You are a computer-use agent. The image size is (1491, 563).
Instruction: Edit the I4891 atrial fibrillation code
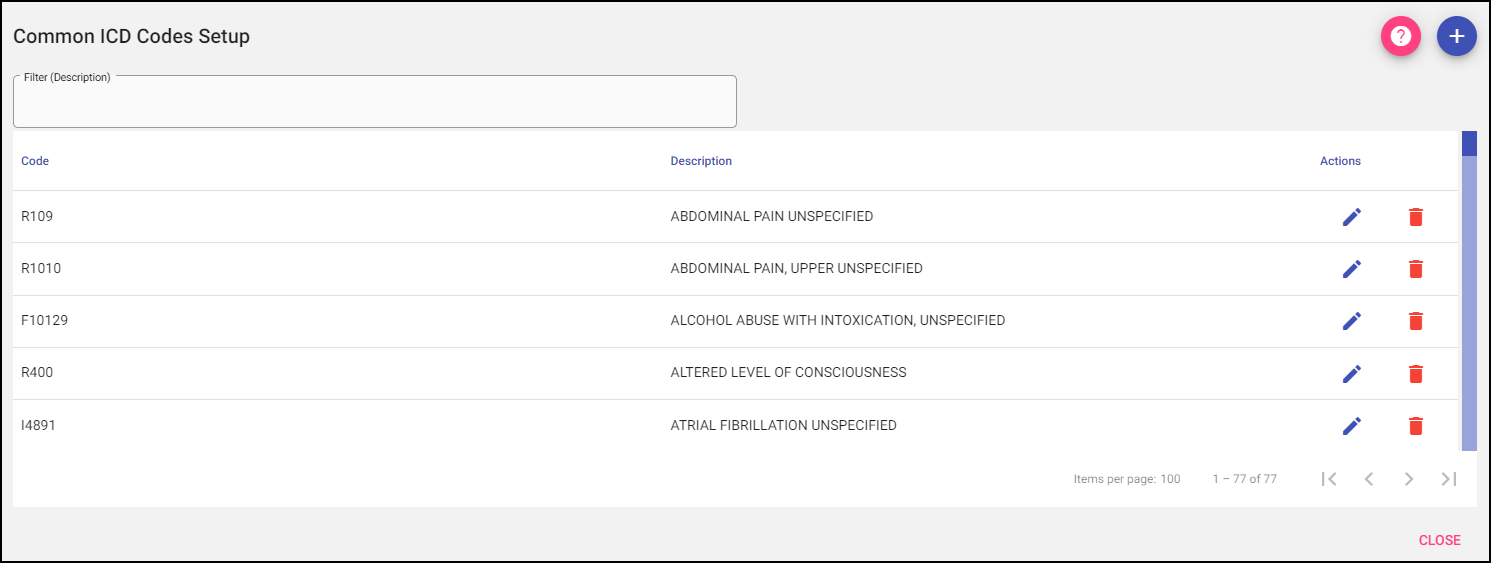coord(1352,426)
